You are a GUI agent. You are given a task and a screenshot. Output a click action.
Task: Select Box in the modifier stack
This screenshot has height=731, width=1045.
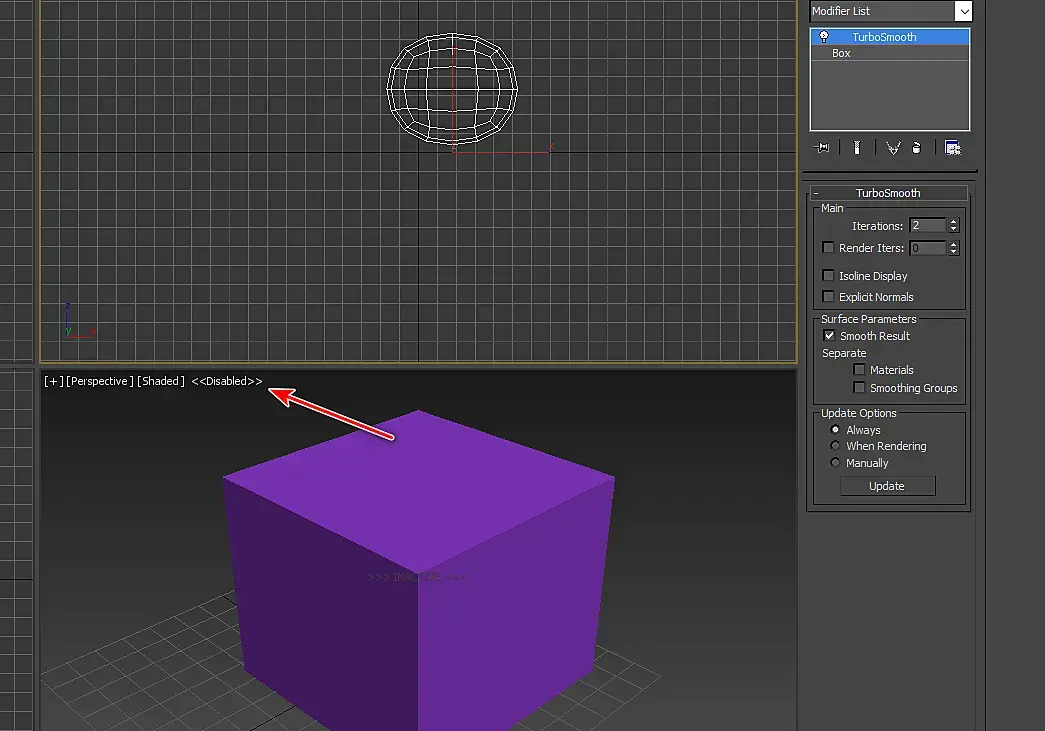tap(890, 53)
